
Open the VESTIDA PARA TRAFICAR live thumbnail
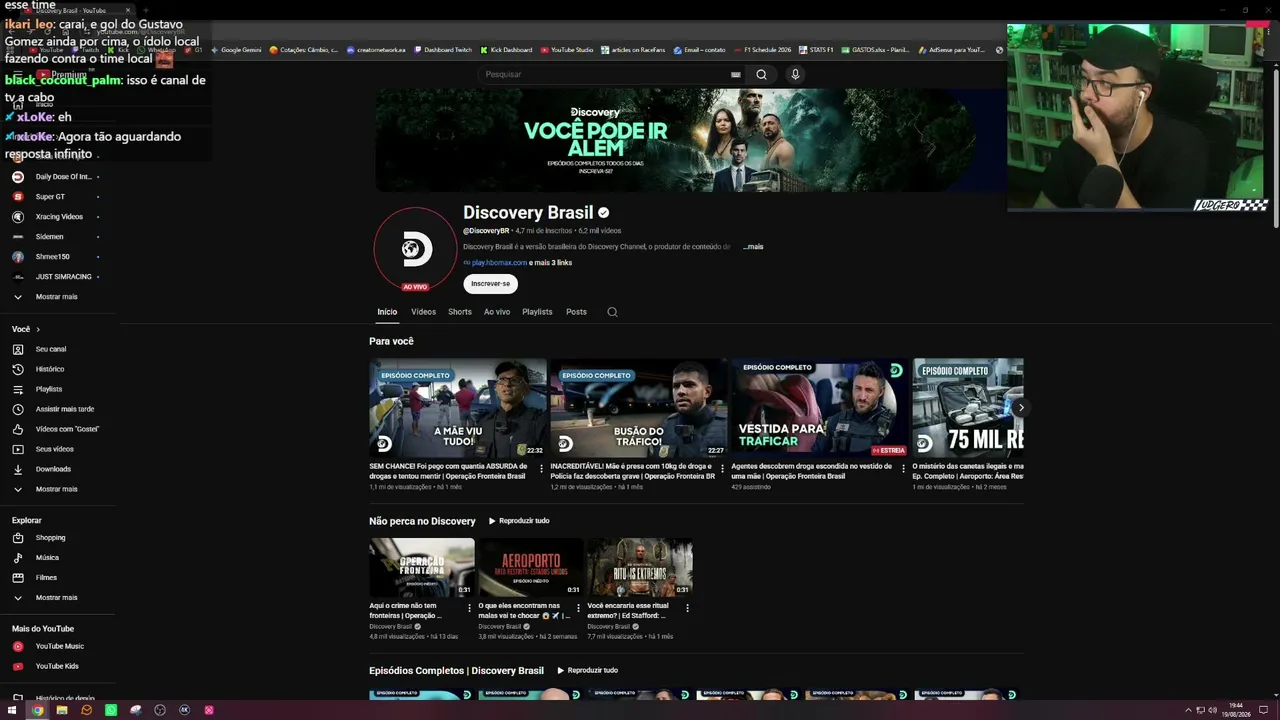[x=820, y=408]
